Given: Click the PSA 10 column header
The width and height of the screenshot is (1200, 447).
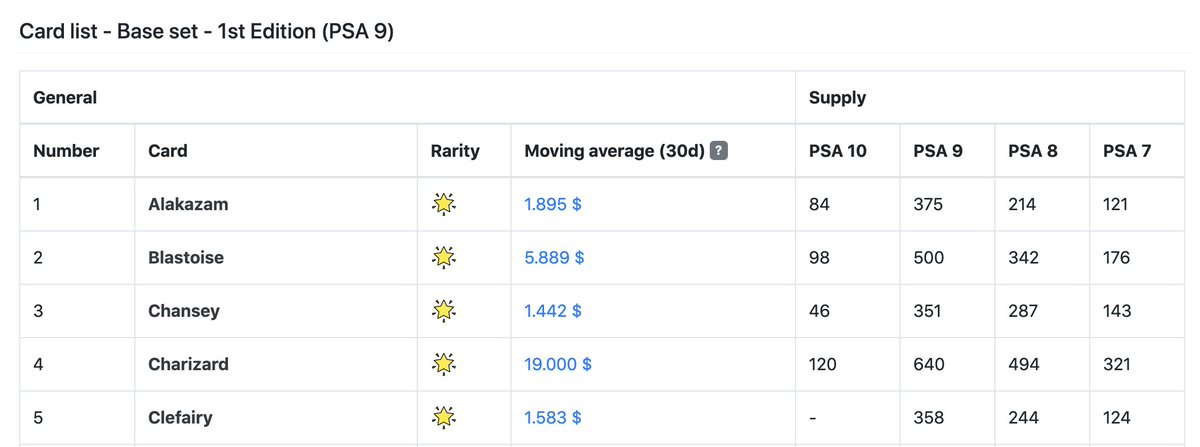Looking at the screenshot, I should (x=838, y=151).
